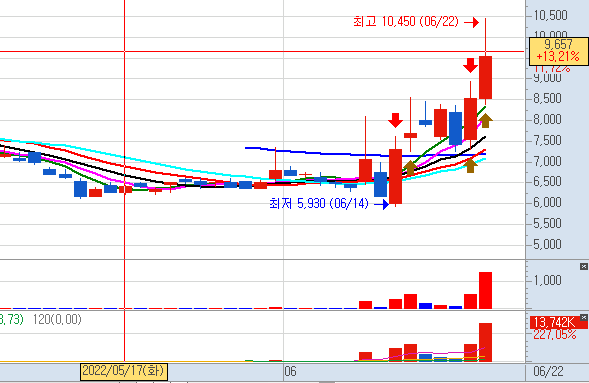
Task: Select the long red candle marking the 5,930 low
Action: tap(395, 176)
